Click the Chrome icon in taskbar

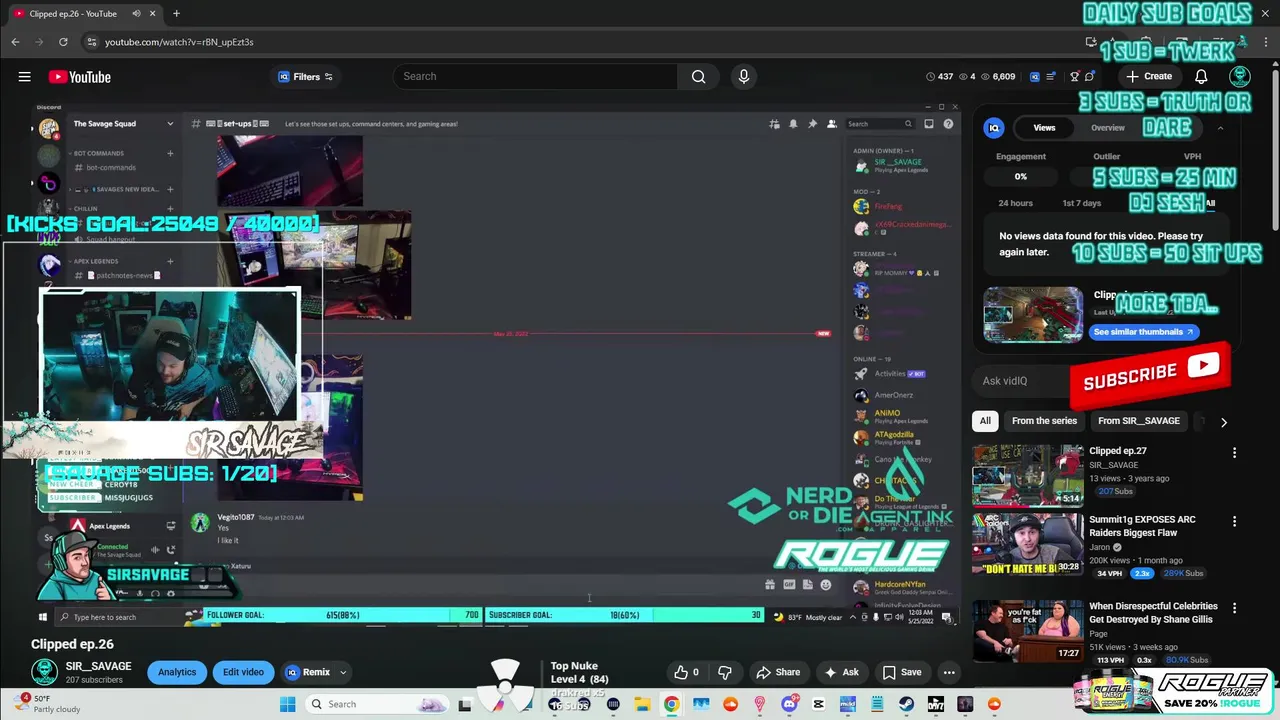(671, 704)
